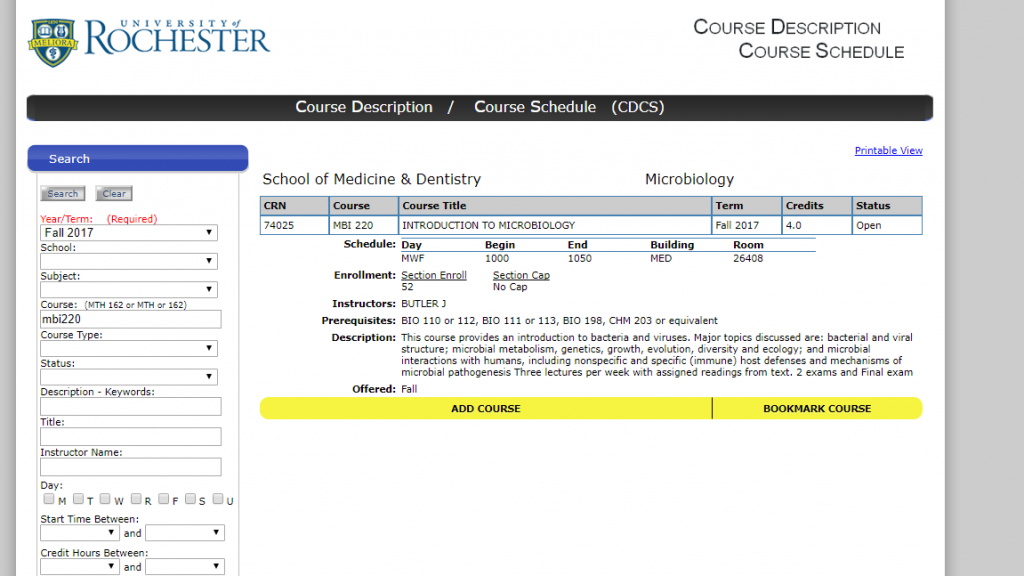Open the Subject dropdown
The height and width of the screenshot is (576, 1024).
point(129,289)
